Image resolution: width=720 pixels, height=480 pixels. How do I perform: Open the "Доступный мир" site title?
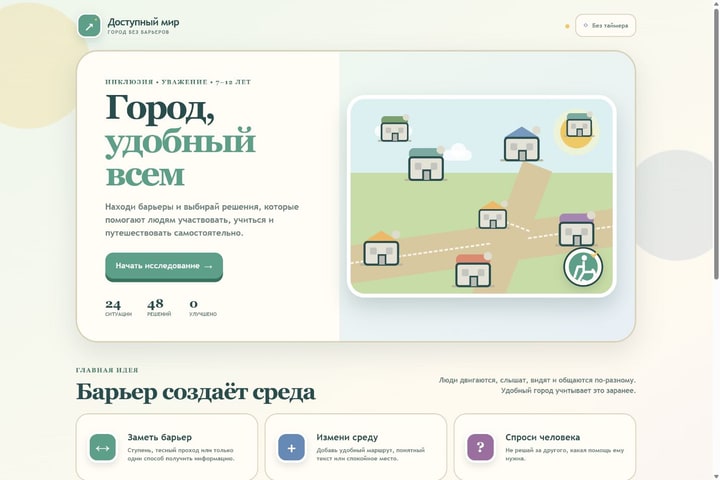click(x=143, y=22)
